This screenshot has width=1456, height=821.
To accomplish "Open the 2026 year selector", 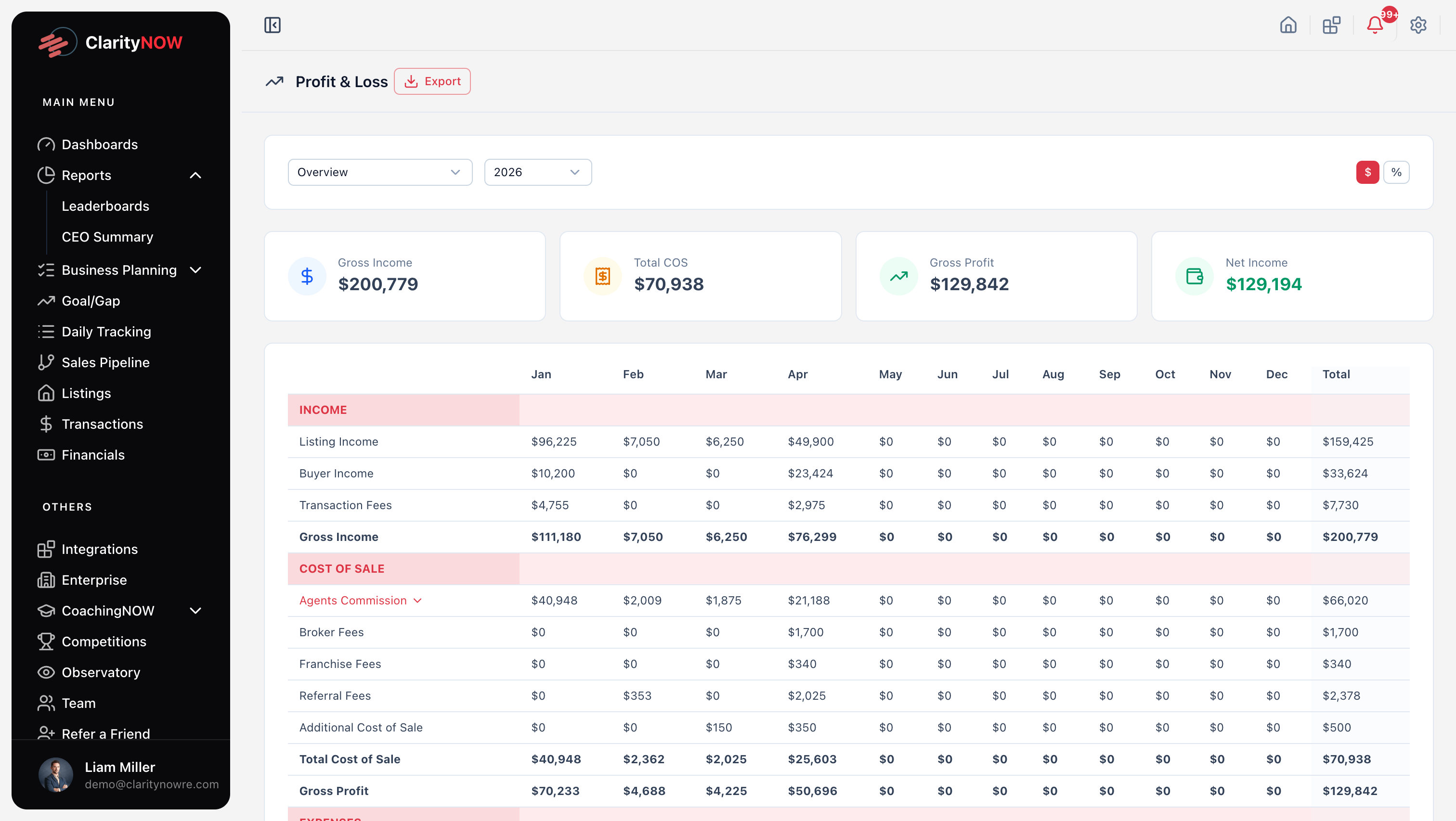I will coord(537,172).
